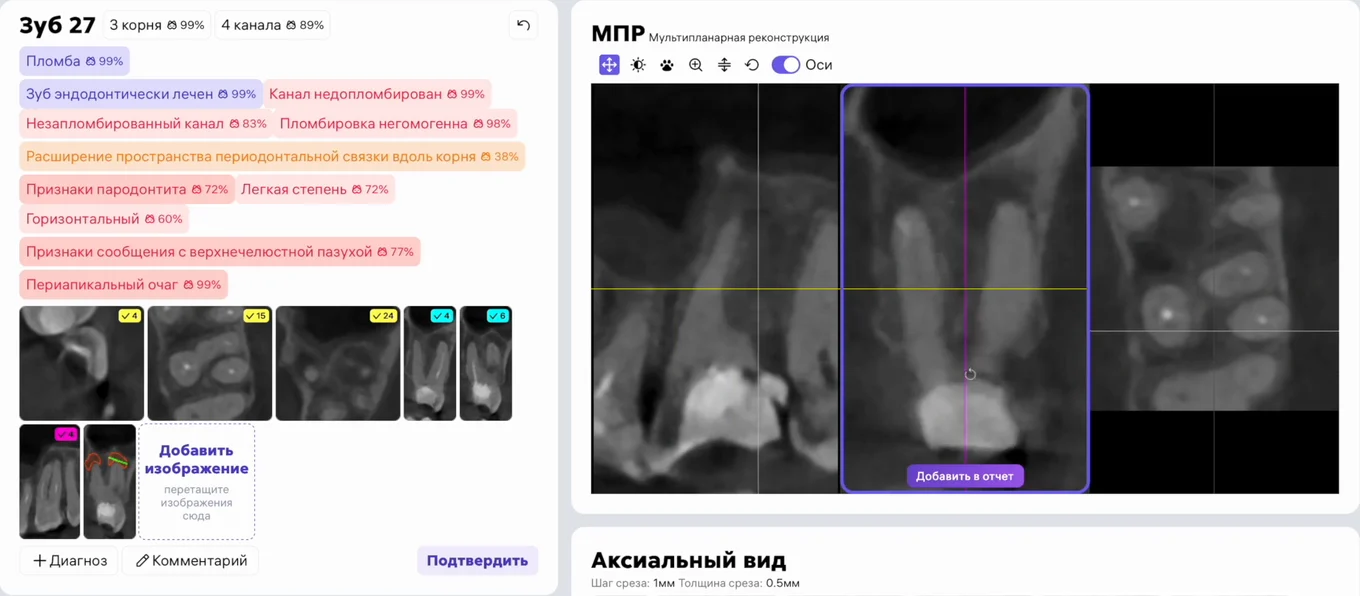1360x596 pixels.
Task: Reset the MPR view with the rotate icon
Action: click(x=752, y=65)
